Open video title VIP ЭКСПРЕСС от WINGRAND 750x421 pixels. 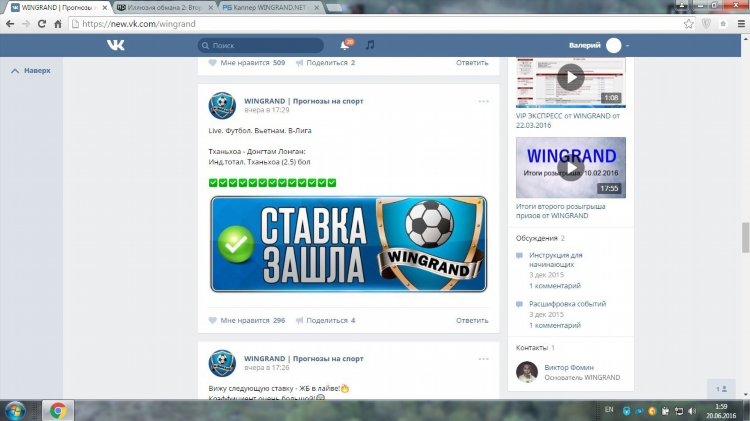568,121
